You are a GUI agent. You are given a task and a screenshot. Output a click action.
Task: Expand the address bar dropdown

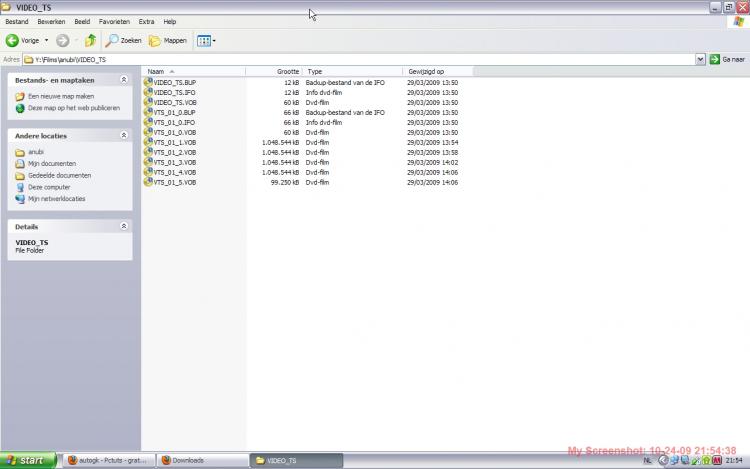point(700,59)
